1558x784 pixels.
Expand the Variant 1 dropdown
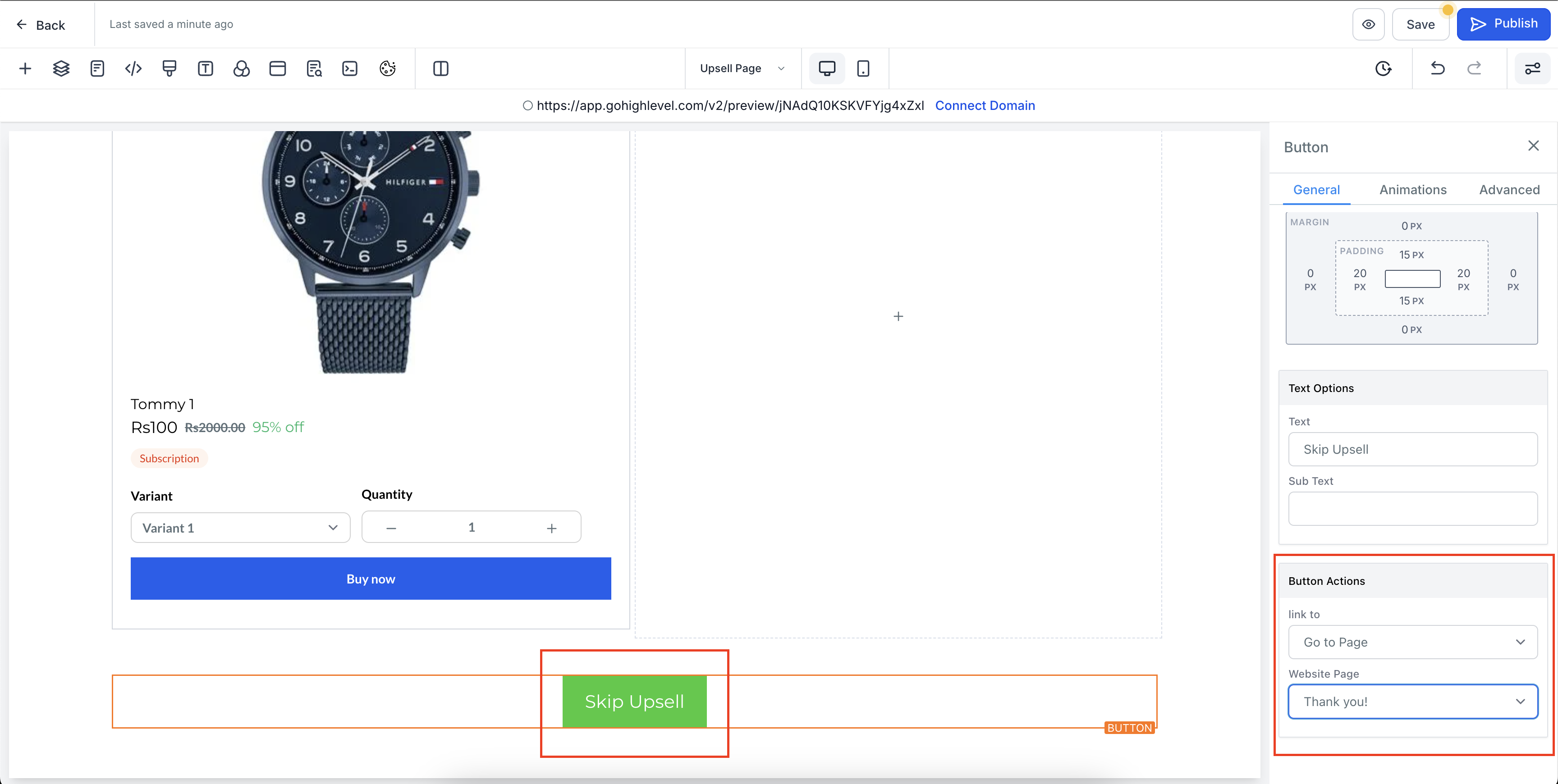240,528
